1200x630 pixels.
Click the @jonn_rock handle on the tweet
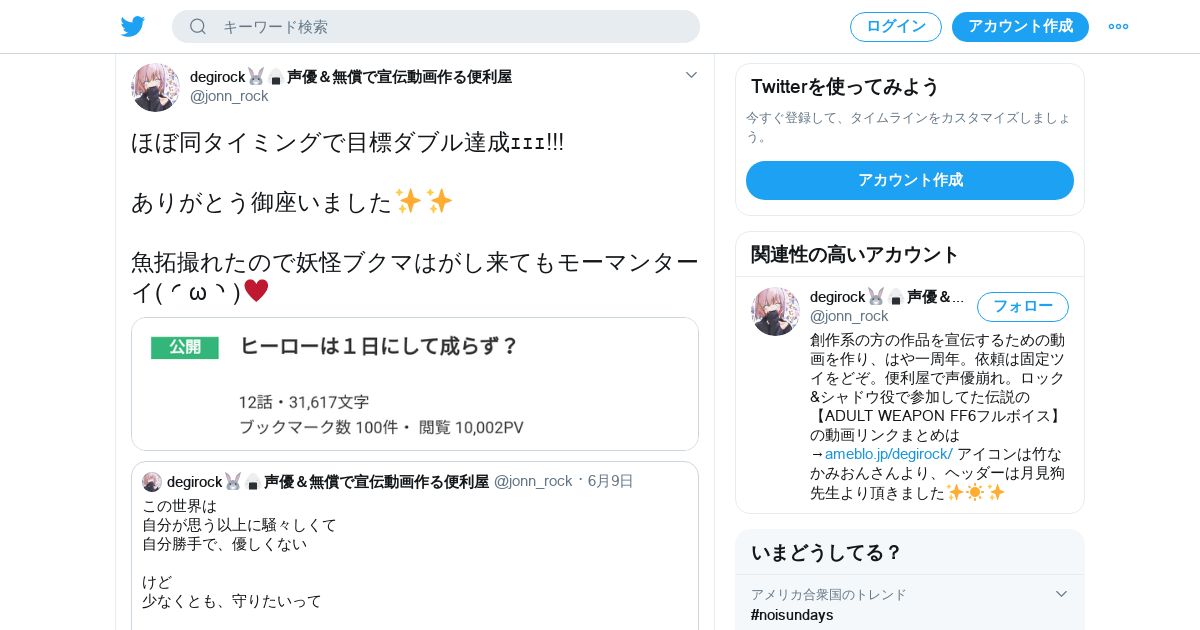[x=229, y=96]
